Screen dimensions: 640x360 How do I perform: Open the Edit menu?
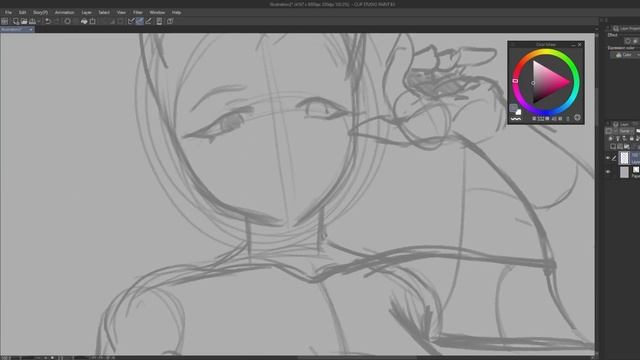tap(22, 13)
